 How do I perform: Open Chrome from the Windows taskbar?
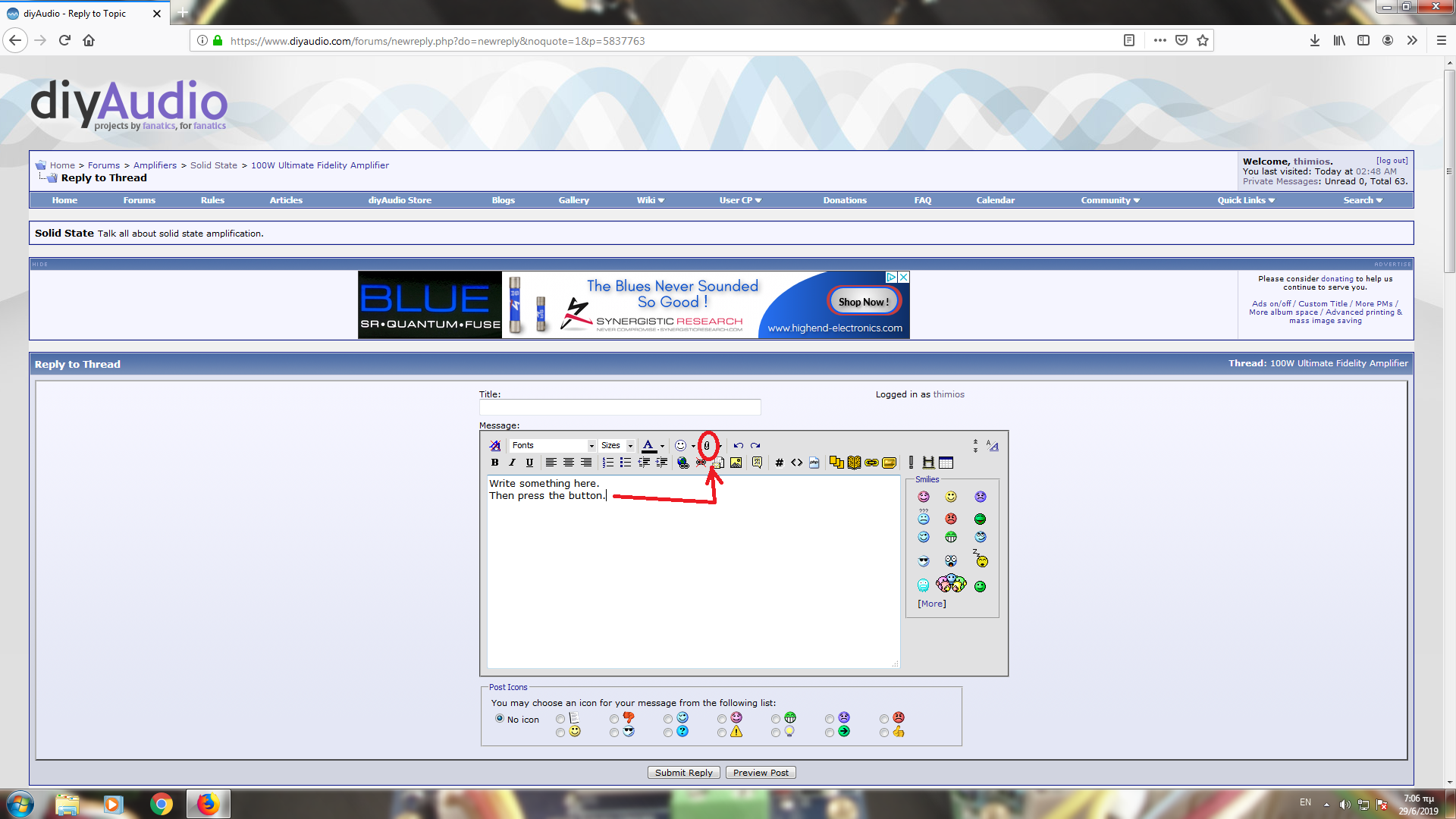click(x=161, y=804)
